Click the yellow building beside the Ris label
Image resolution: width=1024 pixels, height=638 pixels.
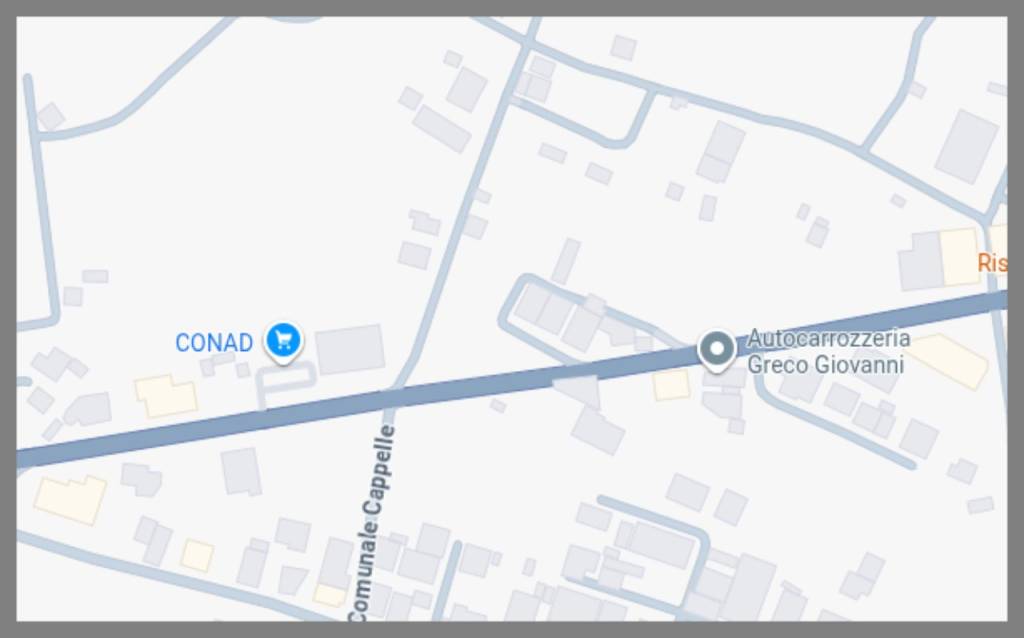tap(960, 256)
